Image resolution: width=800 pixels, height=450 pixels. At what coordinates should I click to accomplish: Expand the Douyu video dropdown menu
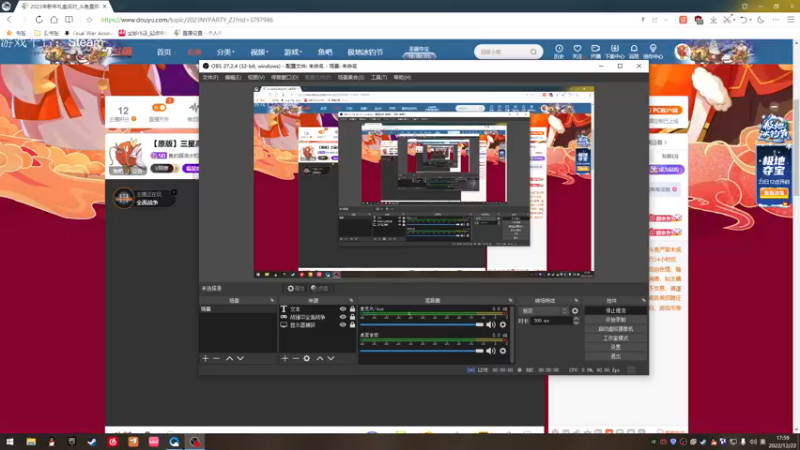tap(259, 52)
